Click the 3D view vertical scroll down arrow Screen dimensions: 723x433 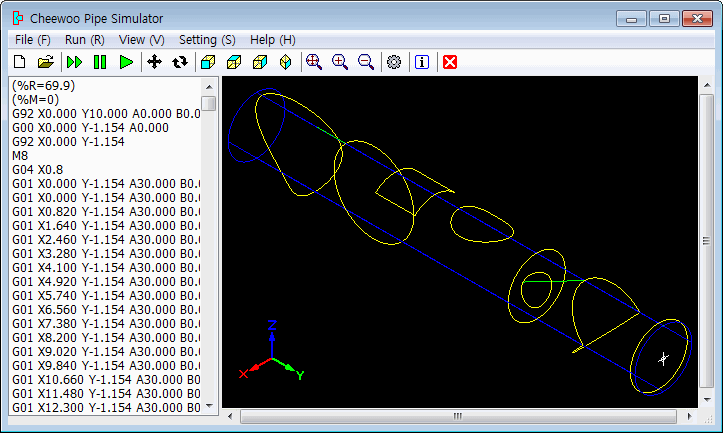pyautogui.click(x=707, y=399)
